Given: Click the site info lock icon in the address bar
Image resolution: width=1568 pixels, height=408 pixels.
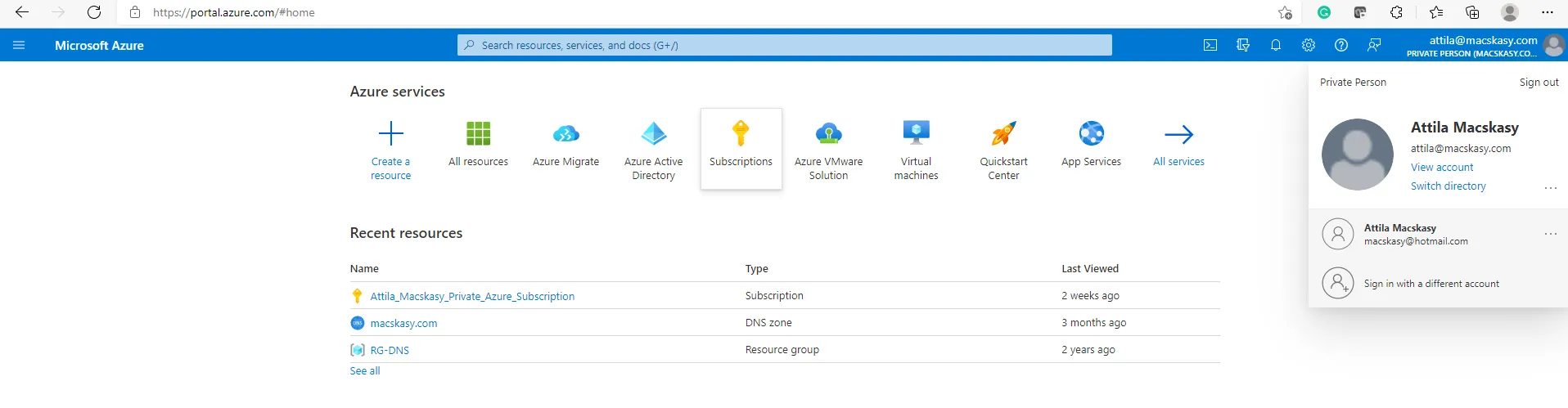Looking at the screenshot, I should point(135,12).
